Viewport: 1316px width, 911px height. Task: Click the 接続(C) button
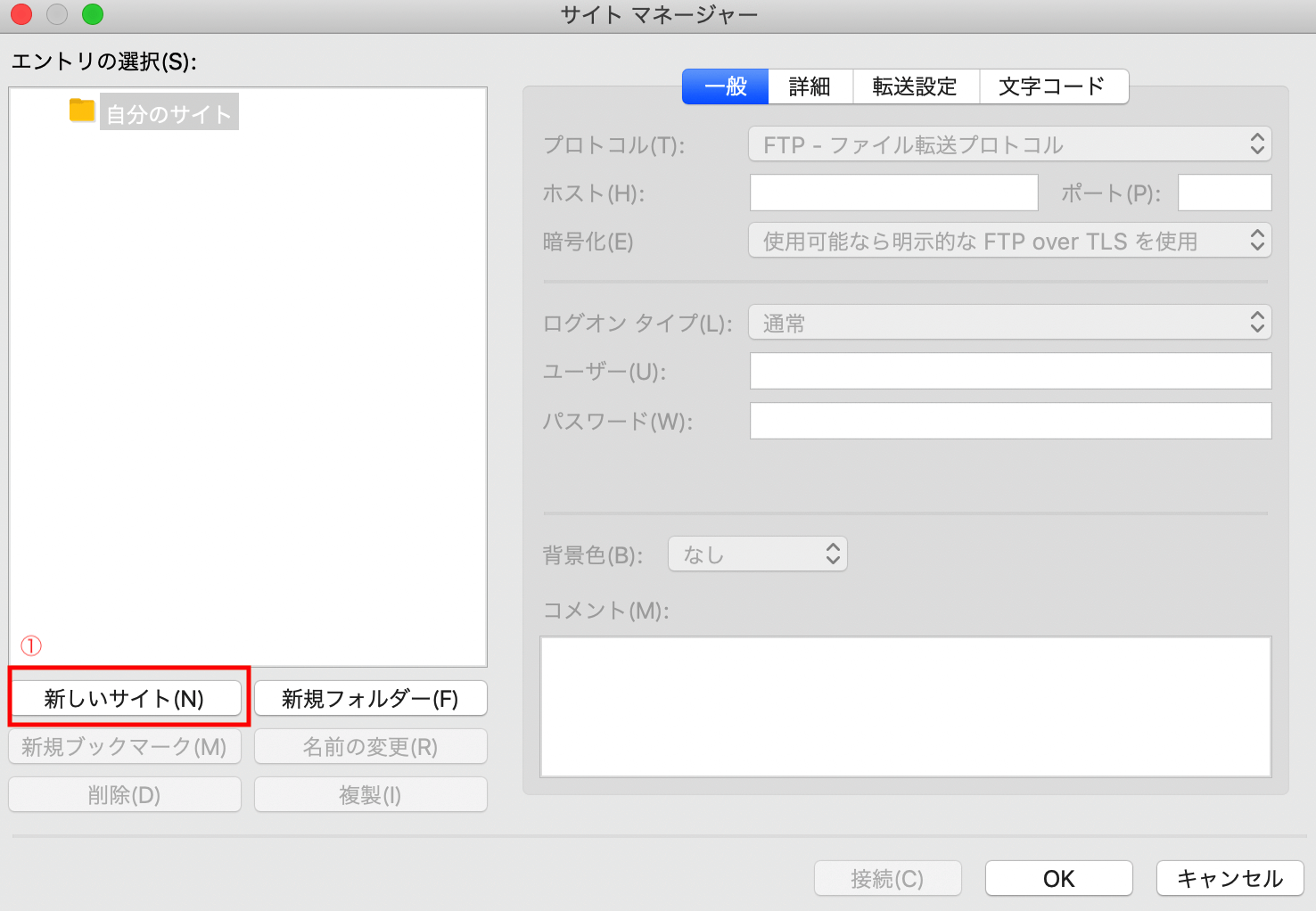pos(888,878)
